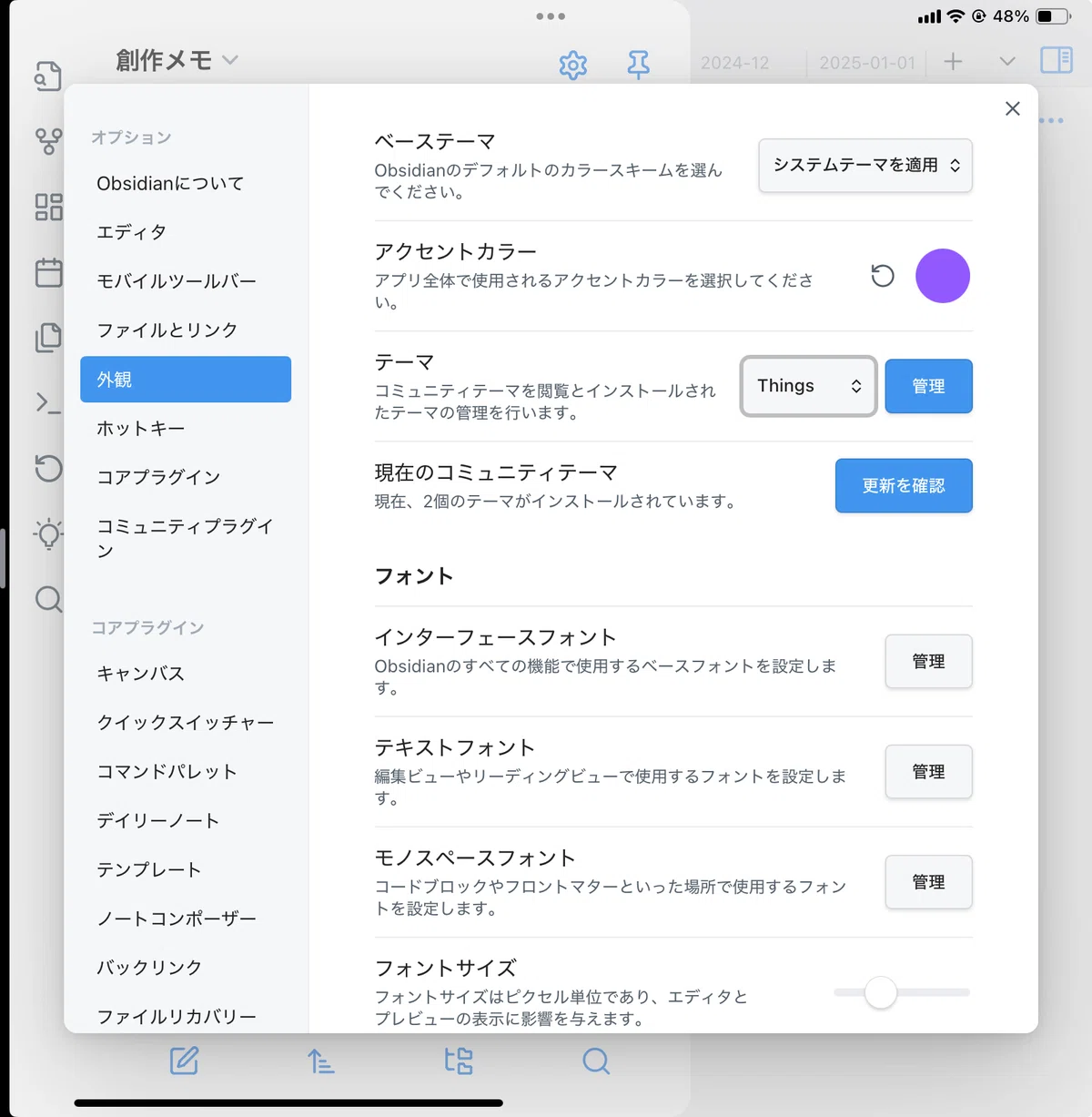Add new tab with plus icon
The width and height of the screenshot is (1092, 1117).
[x=953, y=61]
